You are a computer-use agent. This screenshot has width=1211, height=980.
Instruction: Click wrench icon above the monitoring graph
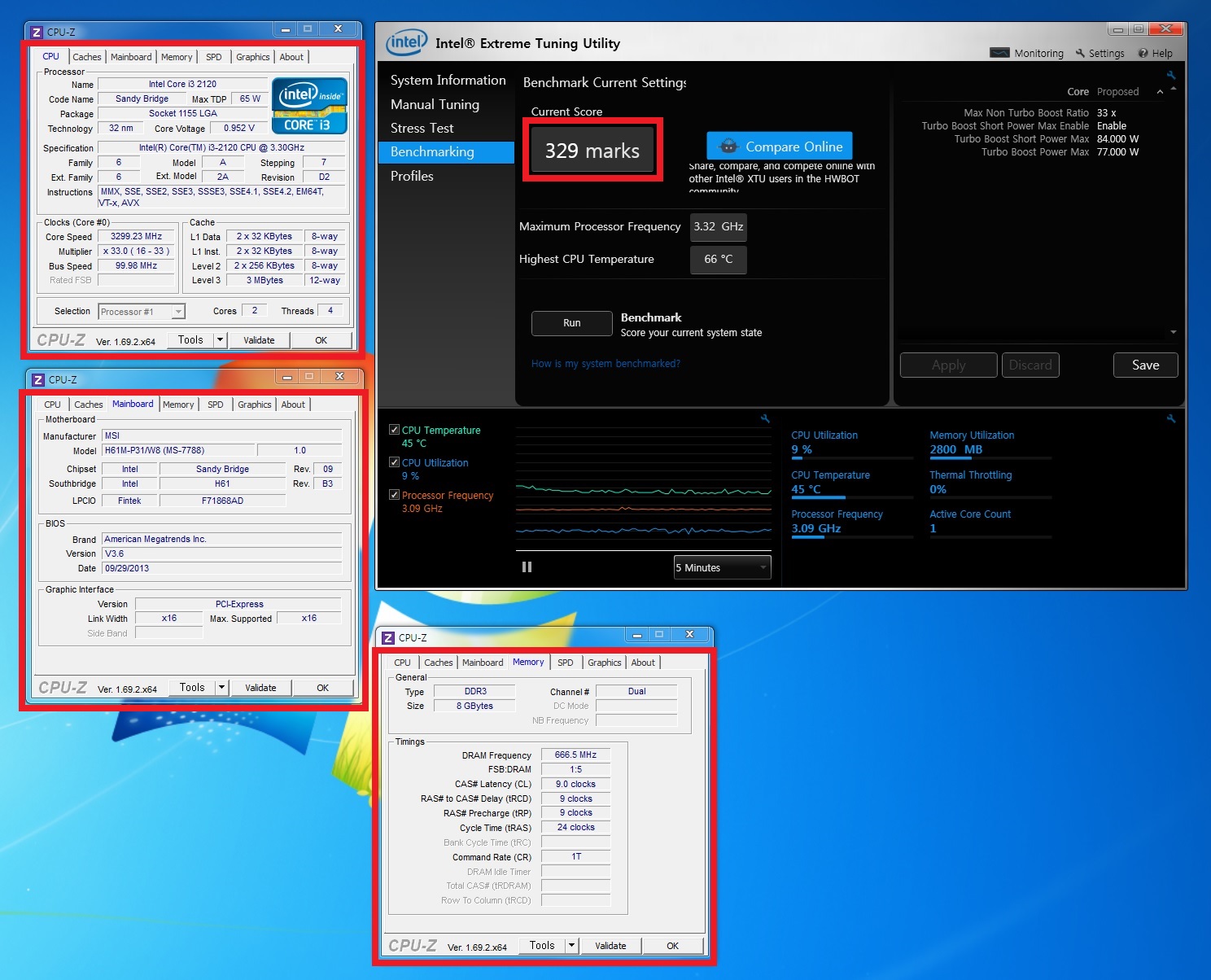click(765, 418)
